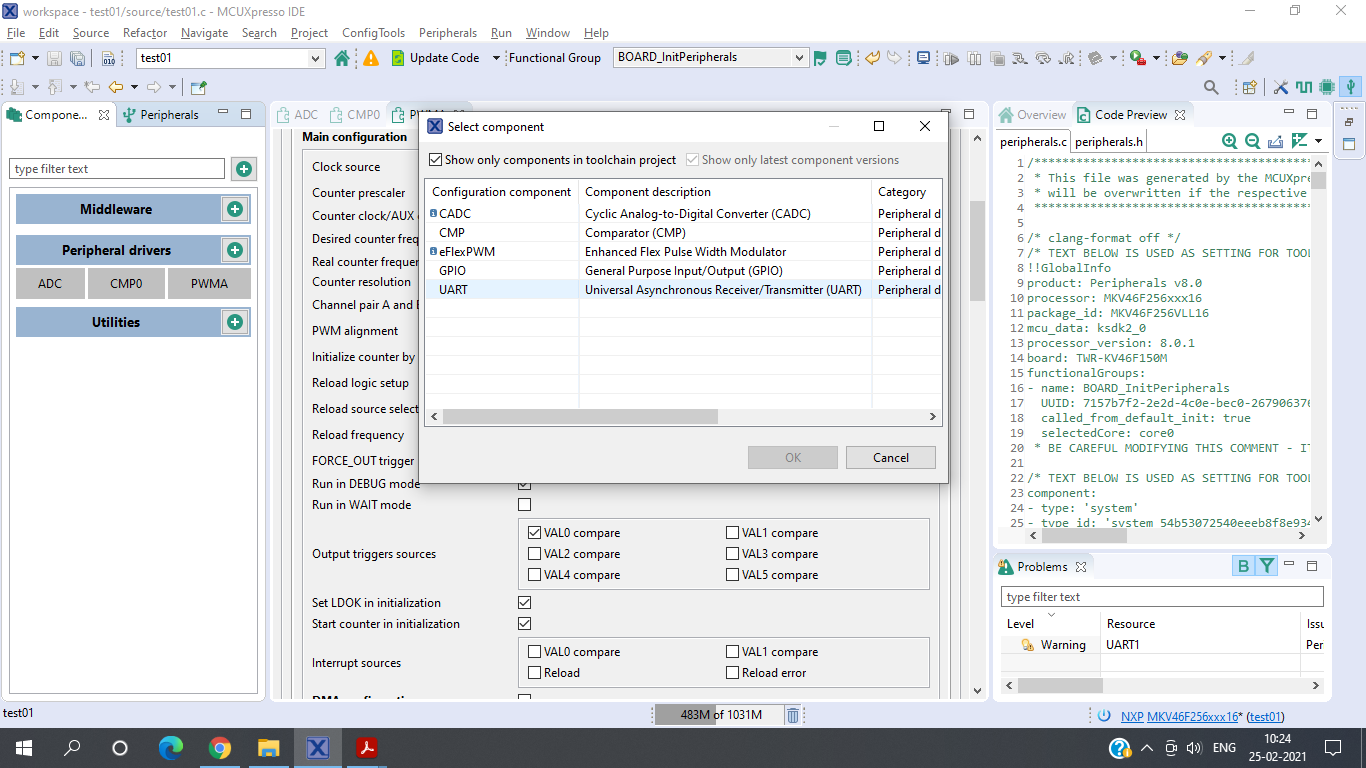The image size is (1366, 768).
Task: Uncheck Run in DEBUG mode
Action: click(524, 483)
